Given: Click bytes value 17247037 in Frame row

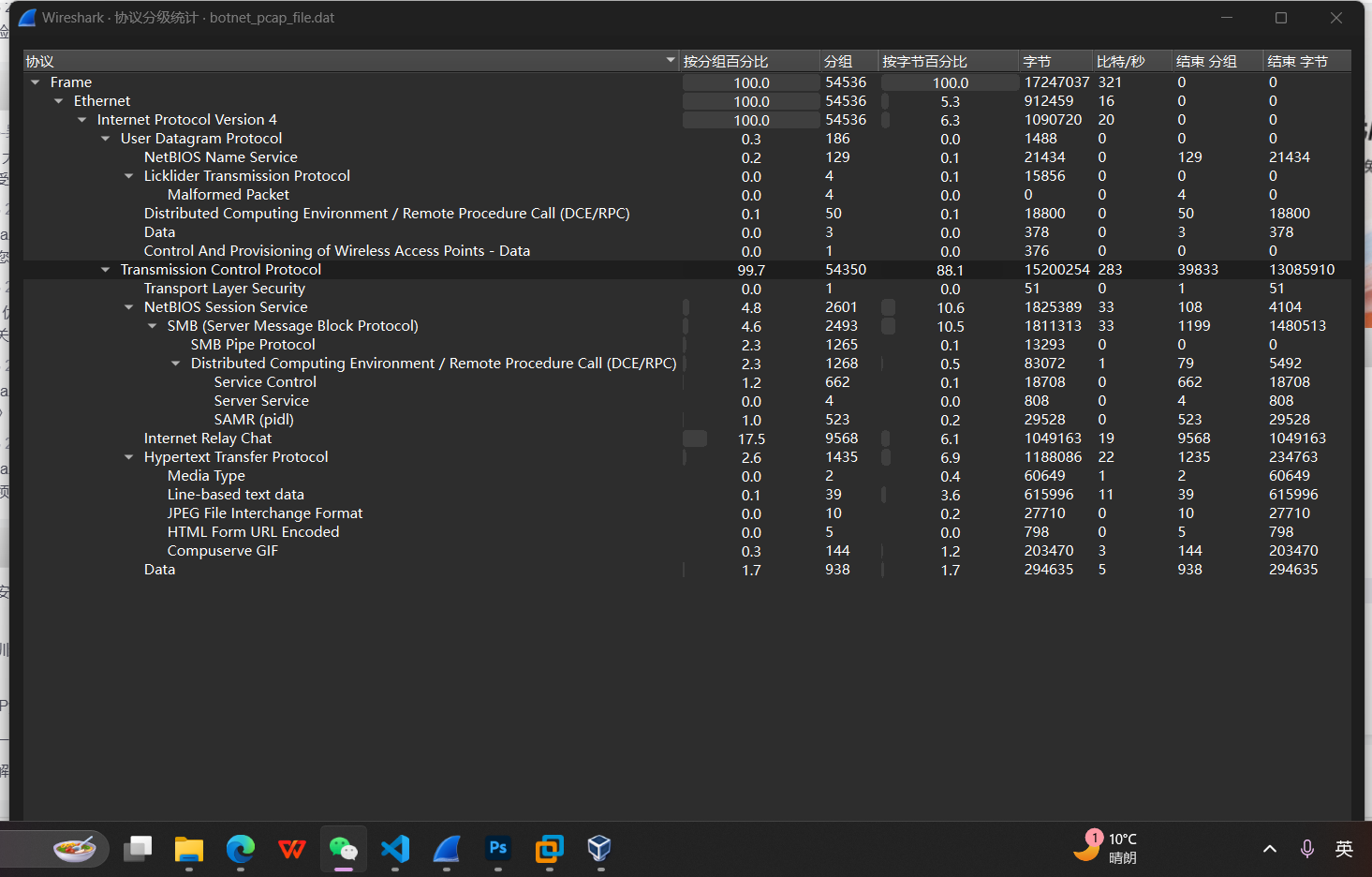Looking at the screenshot, I should pyautogui.click(x=1056, y=82).
